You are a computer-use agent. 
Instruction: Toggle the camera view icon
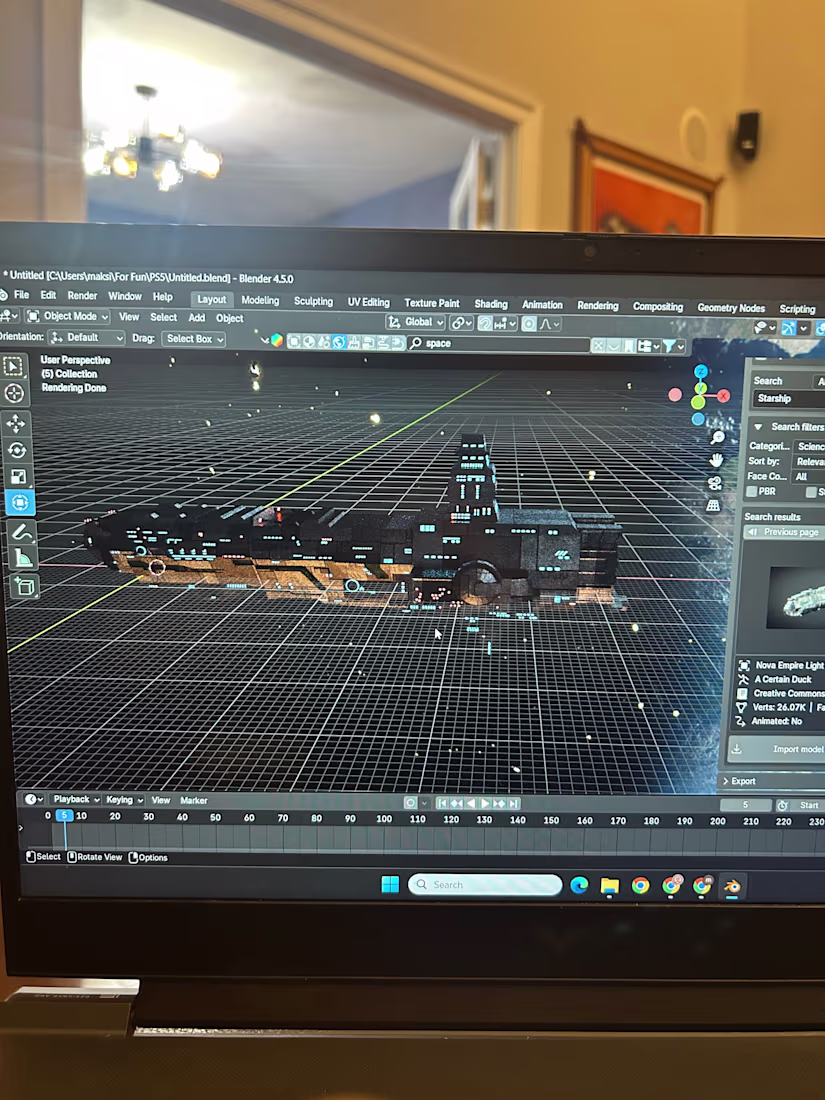(x=714, y=483)
